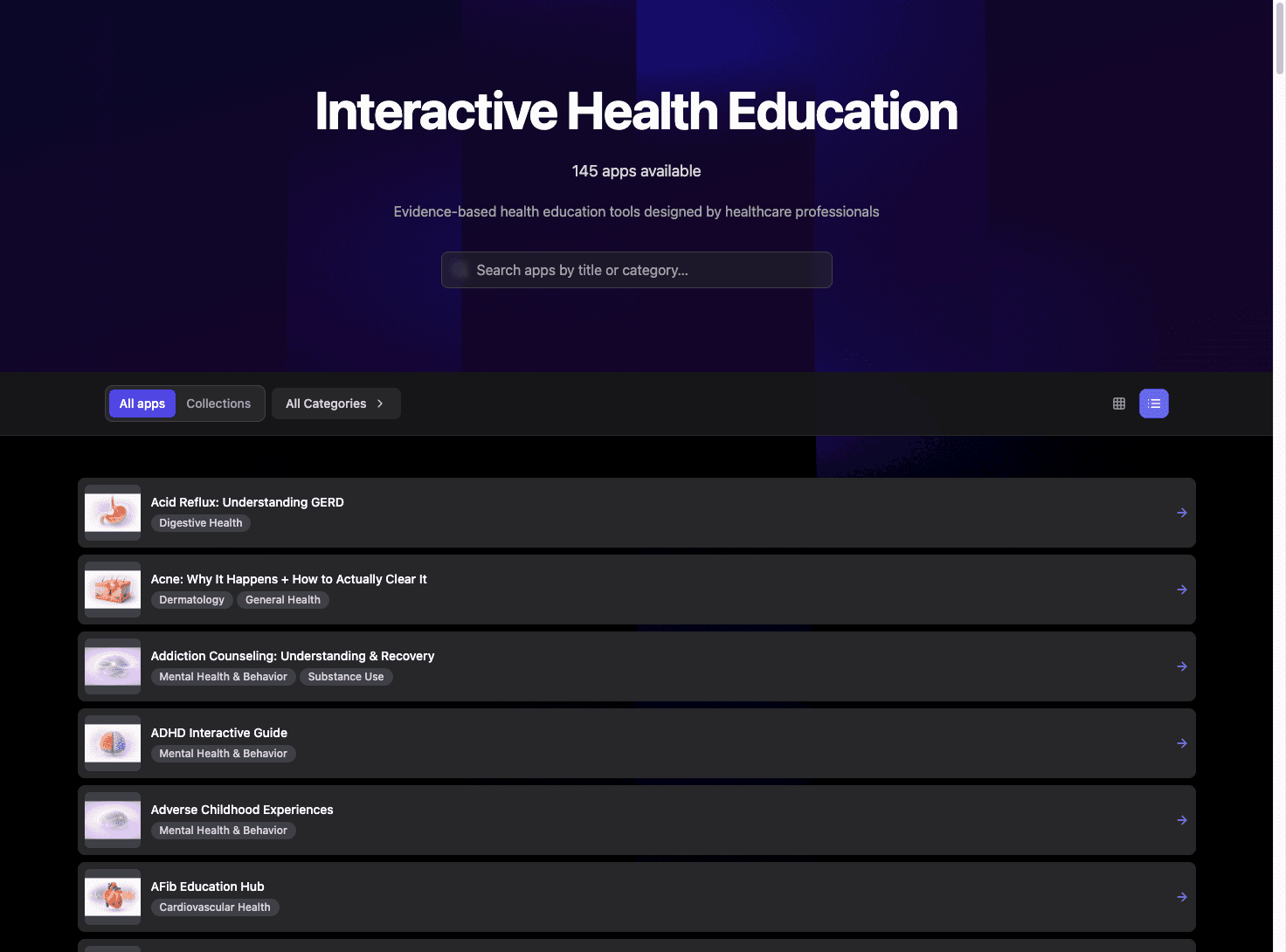This screenshot has width=1286, height=952.
Task: Select the All apps tab
Action: point(142,404)
